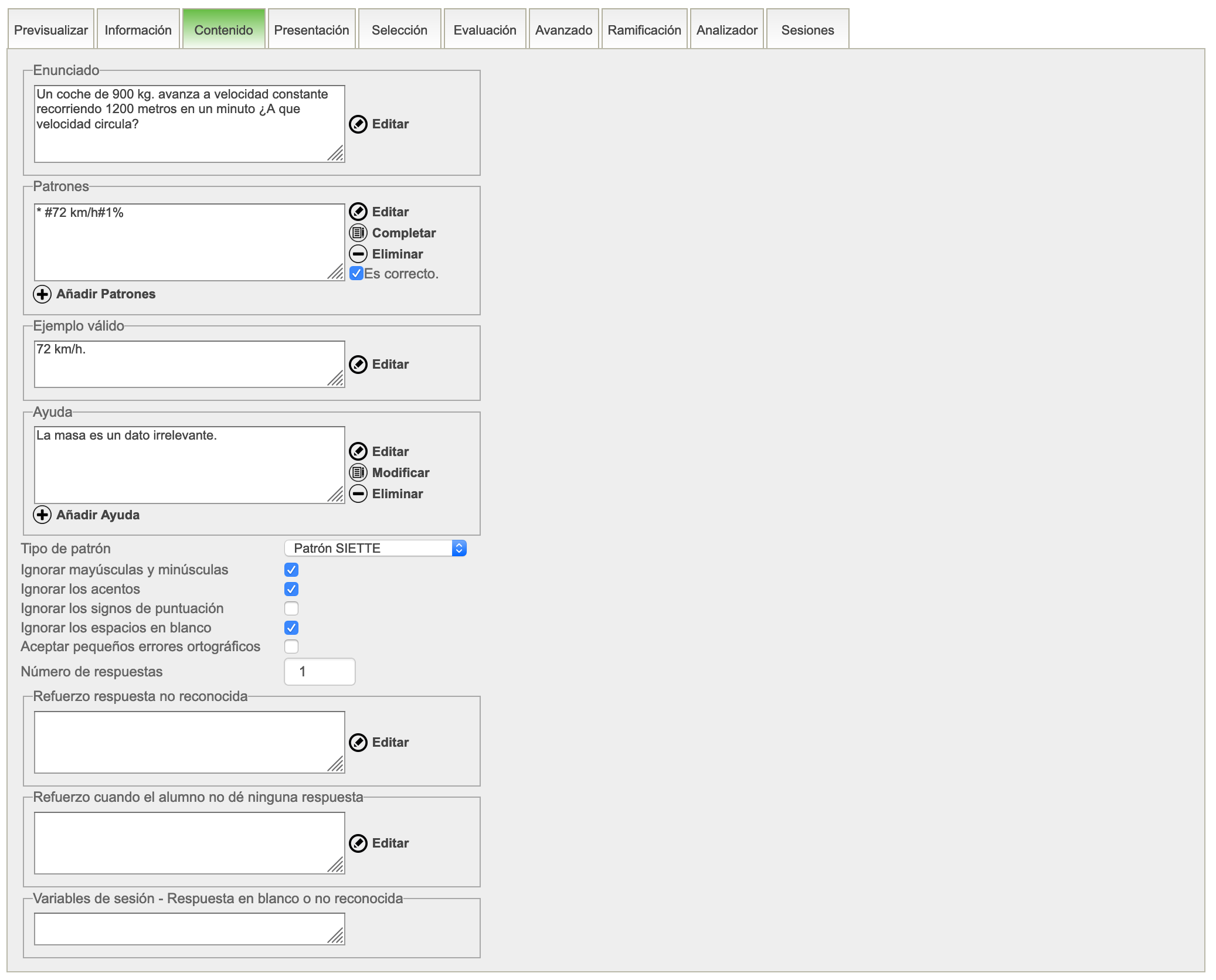This screenshot has height=980, width=1216.
Task: Open the Tipo de patrón dropdown
Action: (375, 548)
